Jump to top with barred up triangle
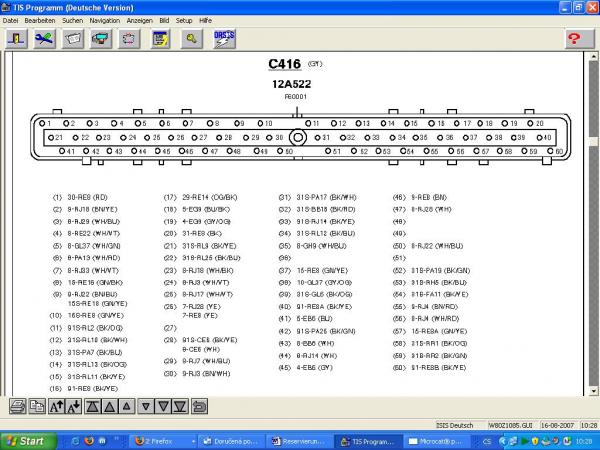This screenshot has height=450, width=600. (92, 405)
